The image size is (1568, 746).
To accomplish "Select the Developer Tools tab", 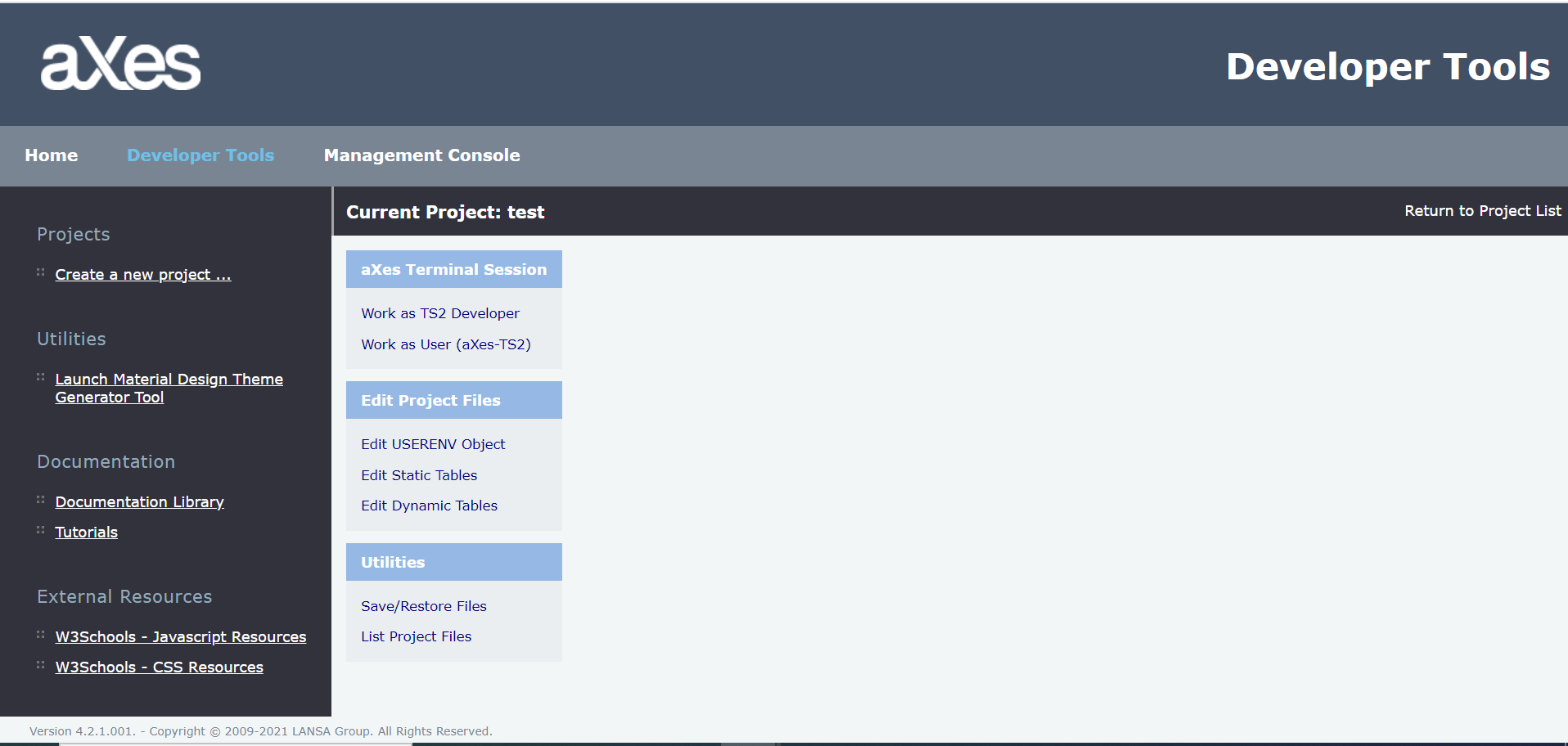I will (x=201, y=155).
